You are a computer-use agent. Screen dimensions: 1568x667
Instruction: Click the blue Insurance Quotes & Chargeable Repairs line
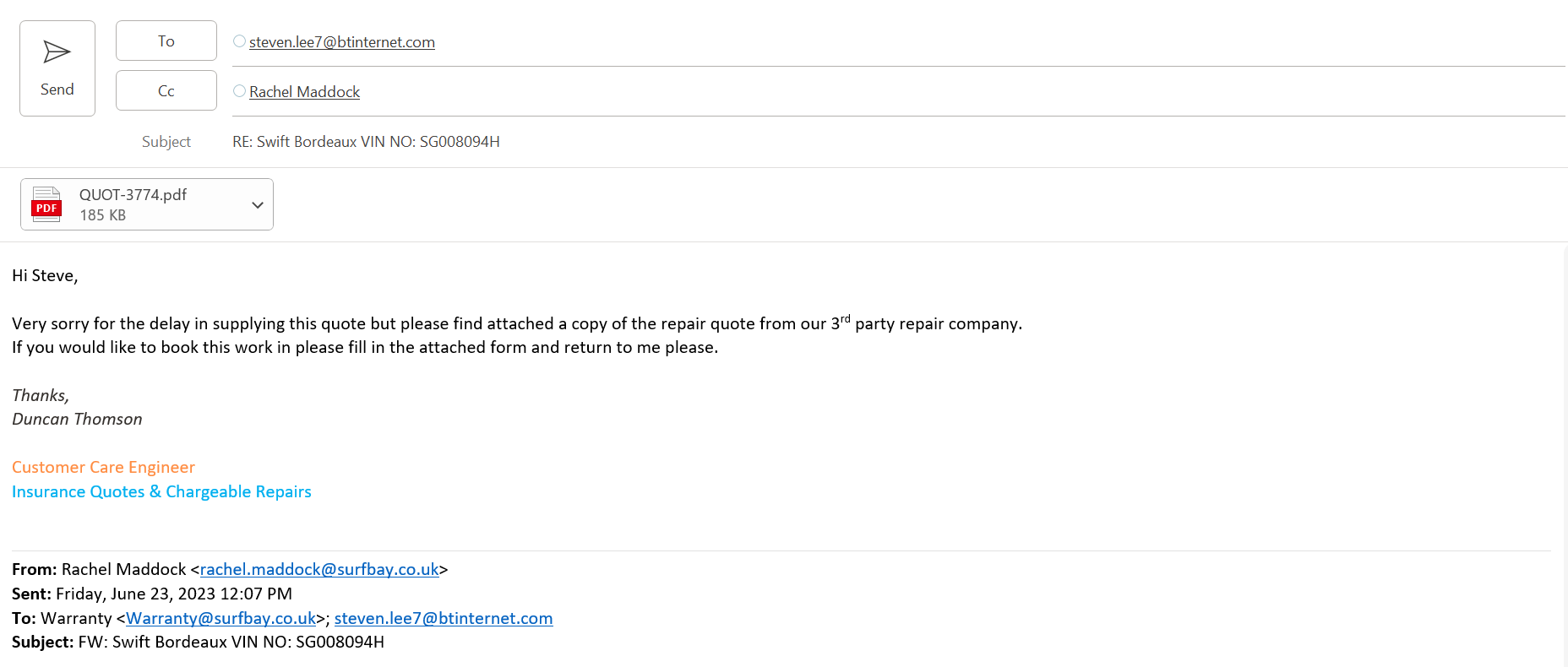[161, 492]
